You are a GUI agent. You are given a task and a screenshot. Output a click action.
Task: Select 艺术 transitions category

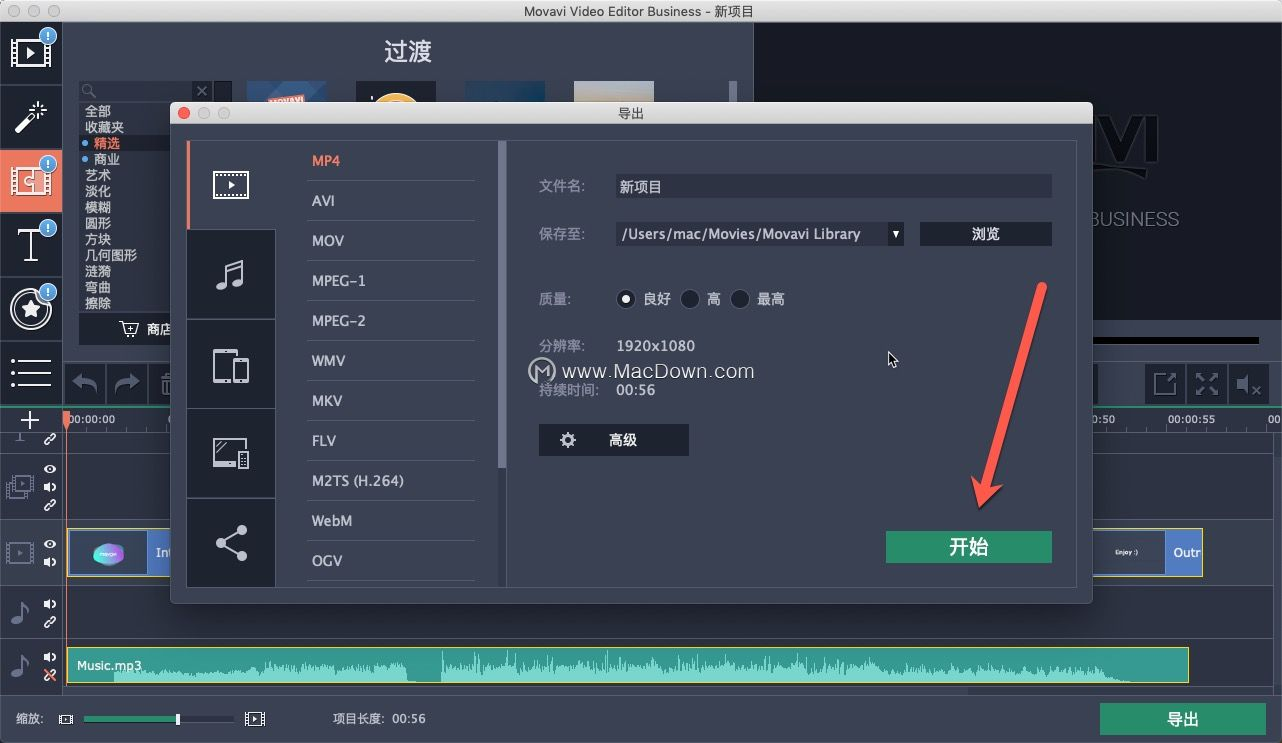click(98, 175)
